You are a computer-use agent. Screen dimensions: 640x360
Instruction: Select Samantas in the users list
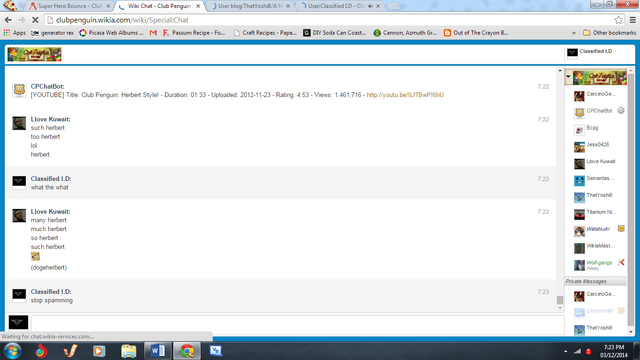click(x=594, y=180)
